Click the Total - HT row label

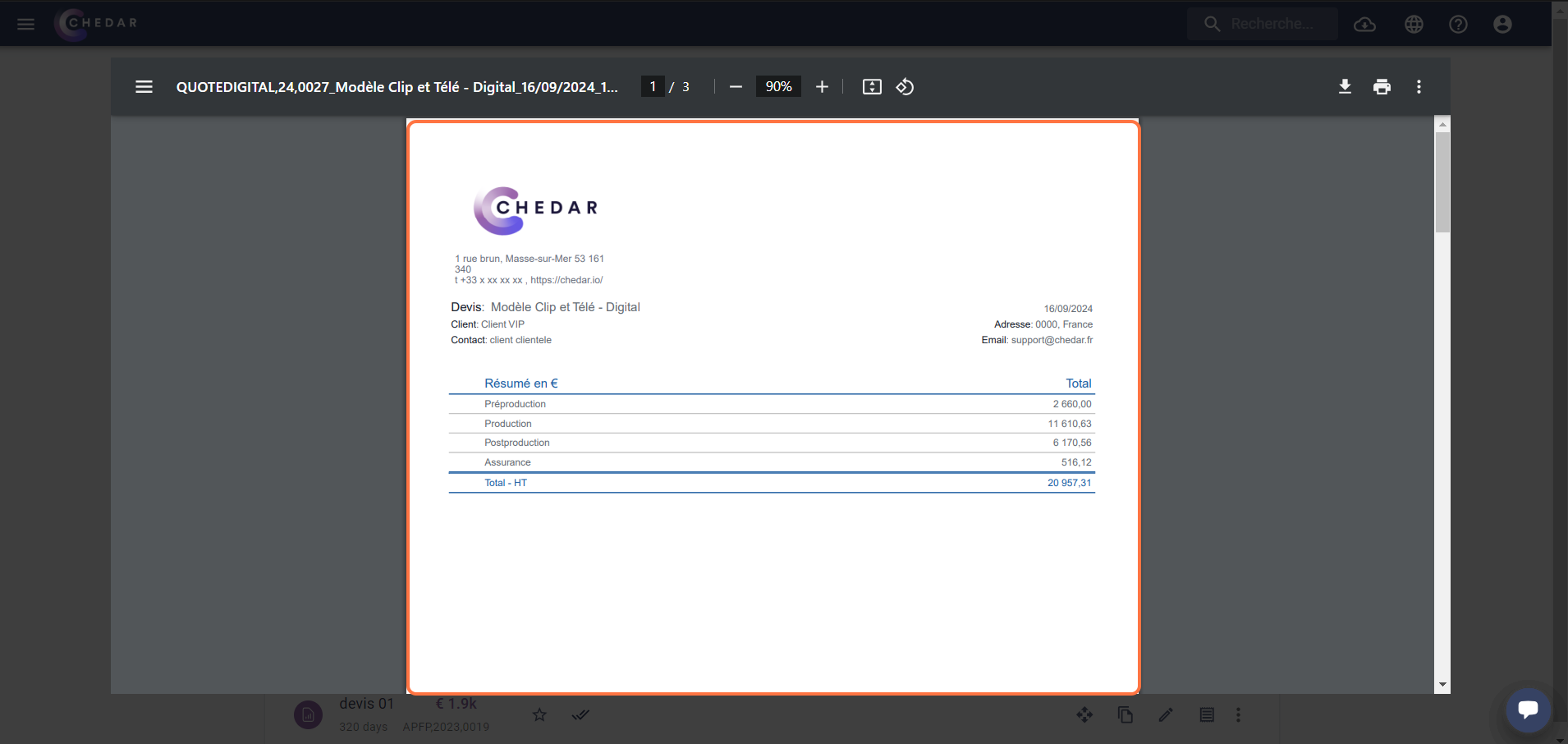(506, 483)
